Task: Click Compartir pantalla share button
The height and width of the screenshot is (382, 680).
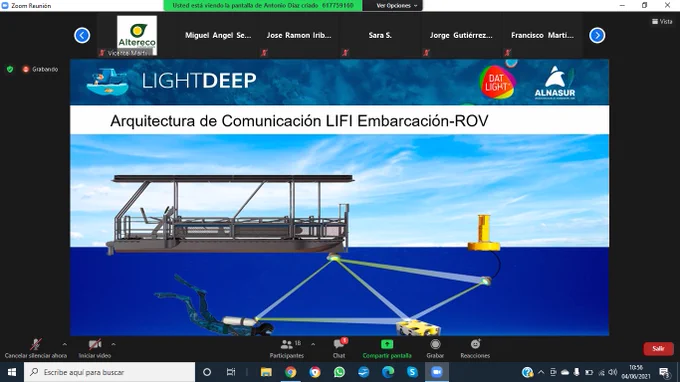Action: tap(387, 349)
